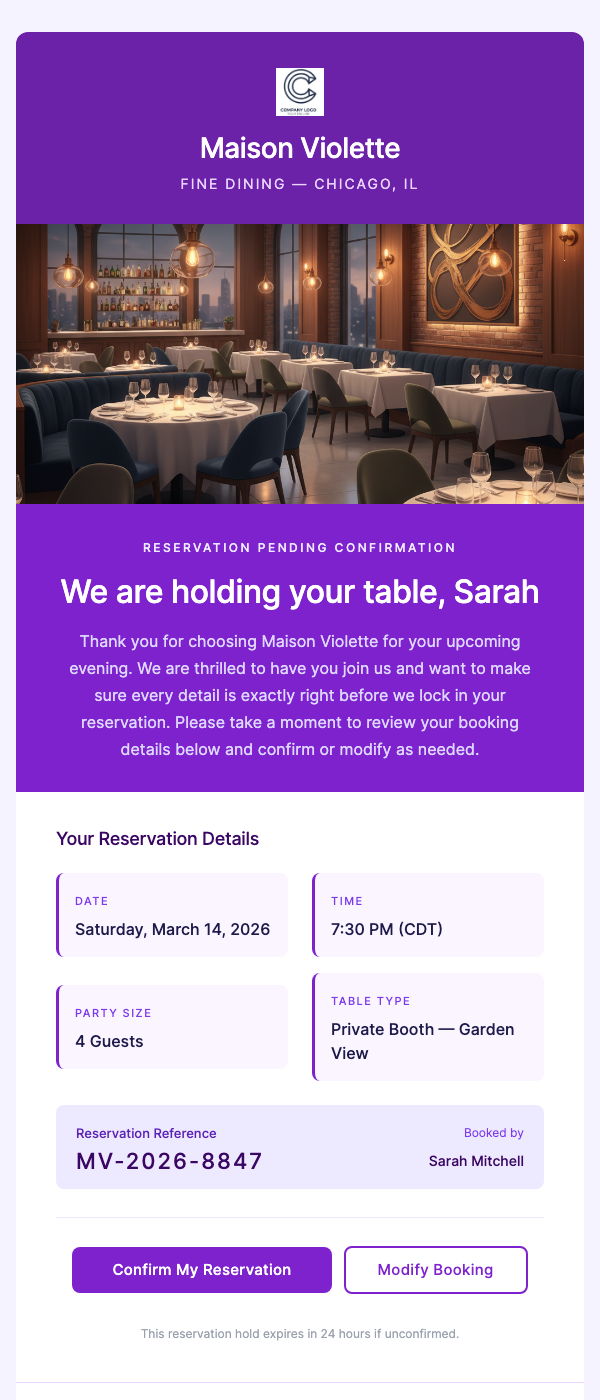
Task: Click the RESERVATION PENDING CONFIRMATION label
Action: tap(299, 547)
